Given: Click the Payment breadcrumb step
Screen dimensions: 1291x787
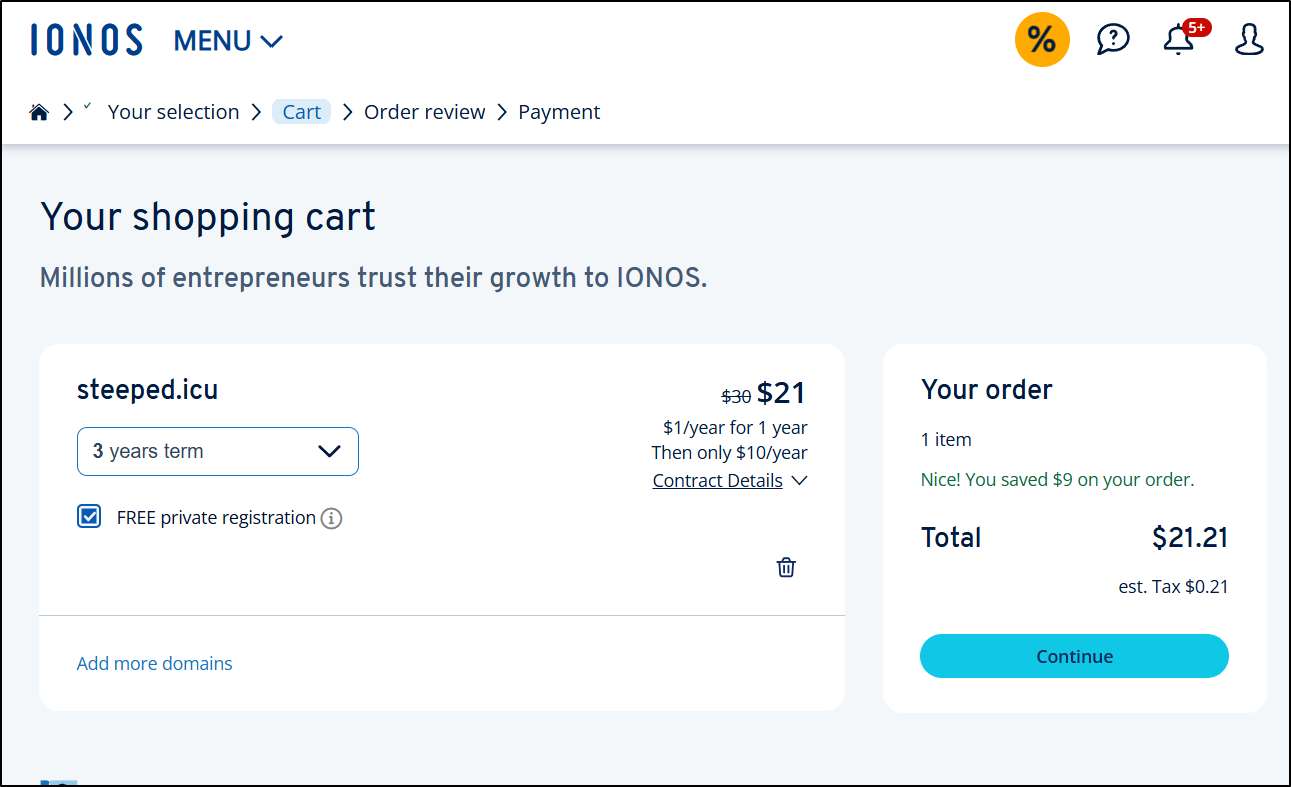Looking at the screenshot, I should point(559,112).
